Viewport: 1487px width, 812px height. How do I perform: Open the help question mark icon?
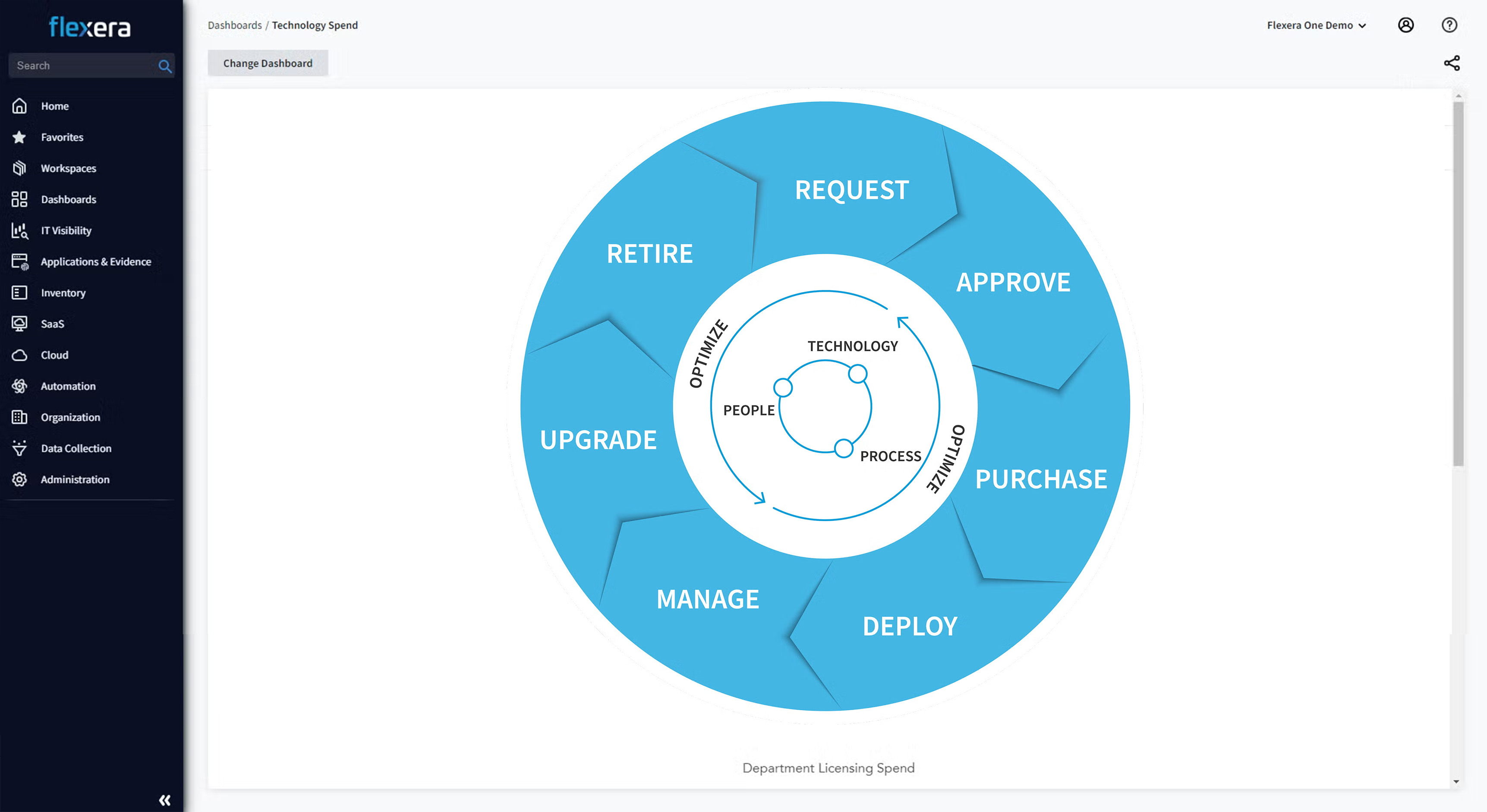(x=1449, y=25)
